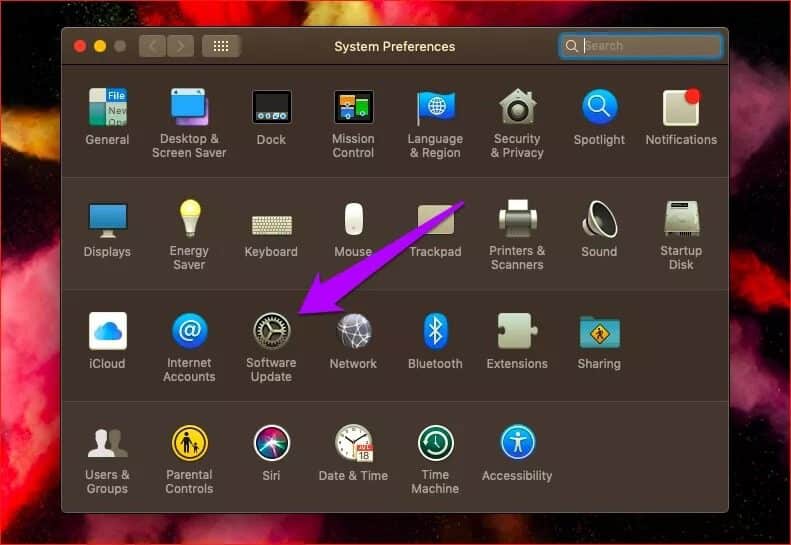Click the forward navigation arrow
Image resolution: width=791 pixels, height=545 pixels.
[x=181, y=46]
